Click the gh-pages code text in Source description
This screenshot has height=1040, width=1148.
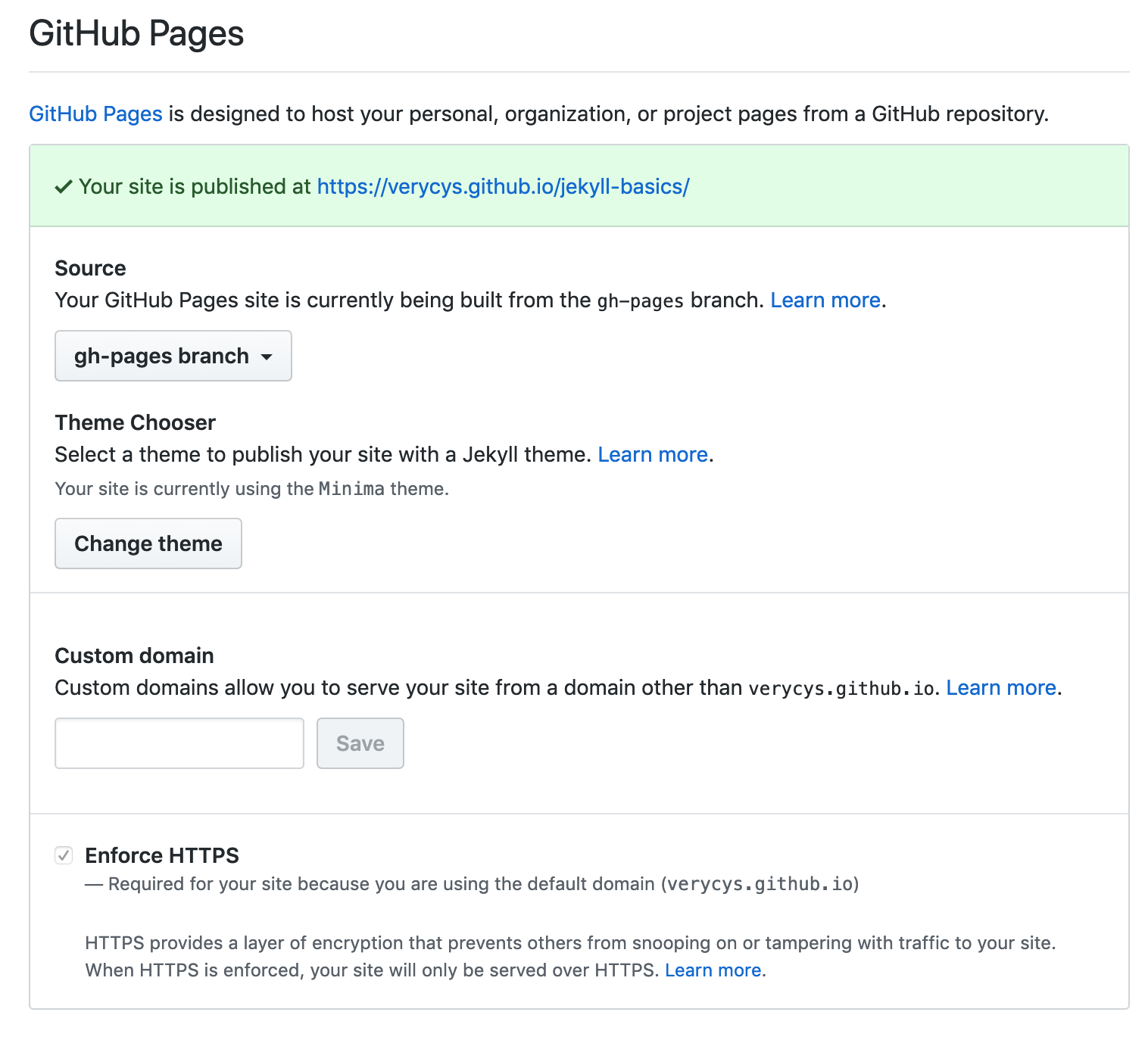(x=641, y=301)
